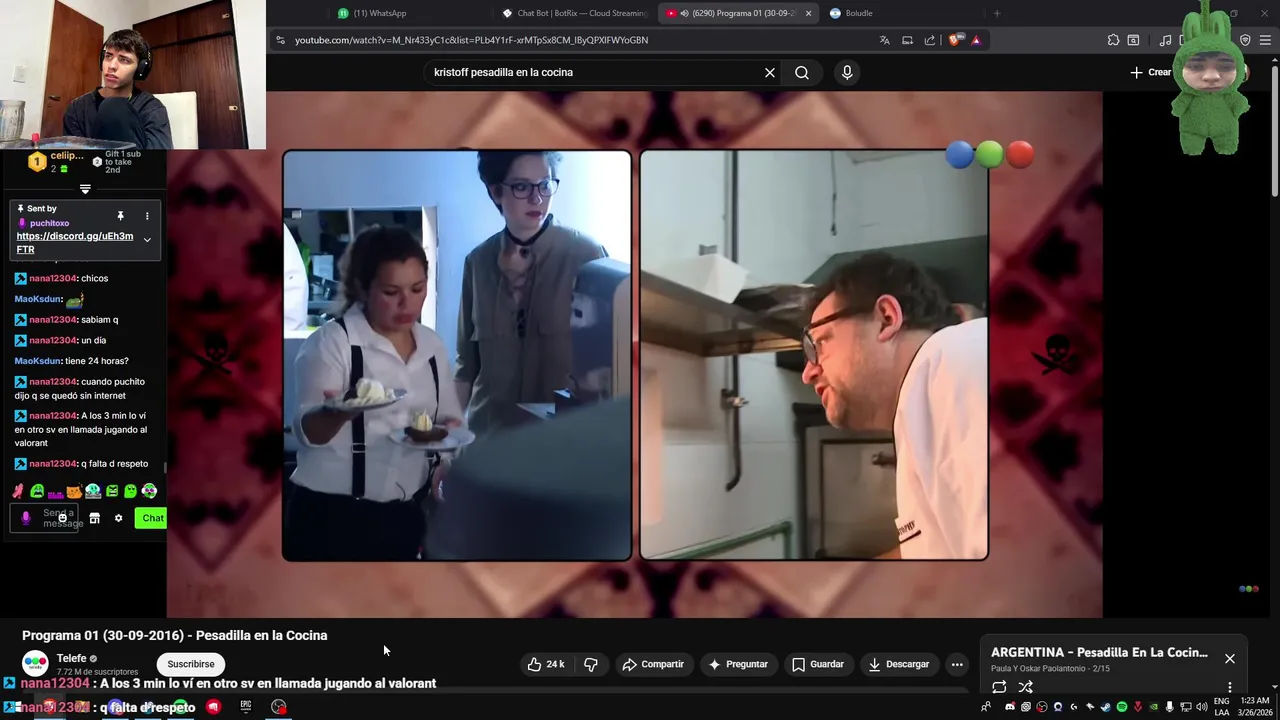Toggle shuffle playlist icon
The image size is (1280, 720).
click(1025, 687)
